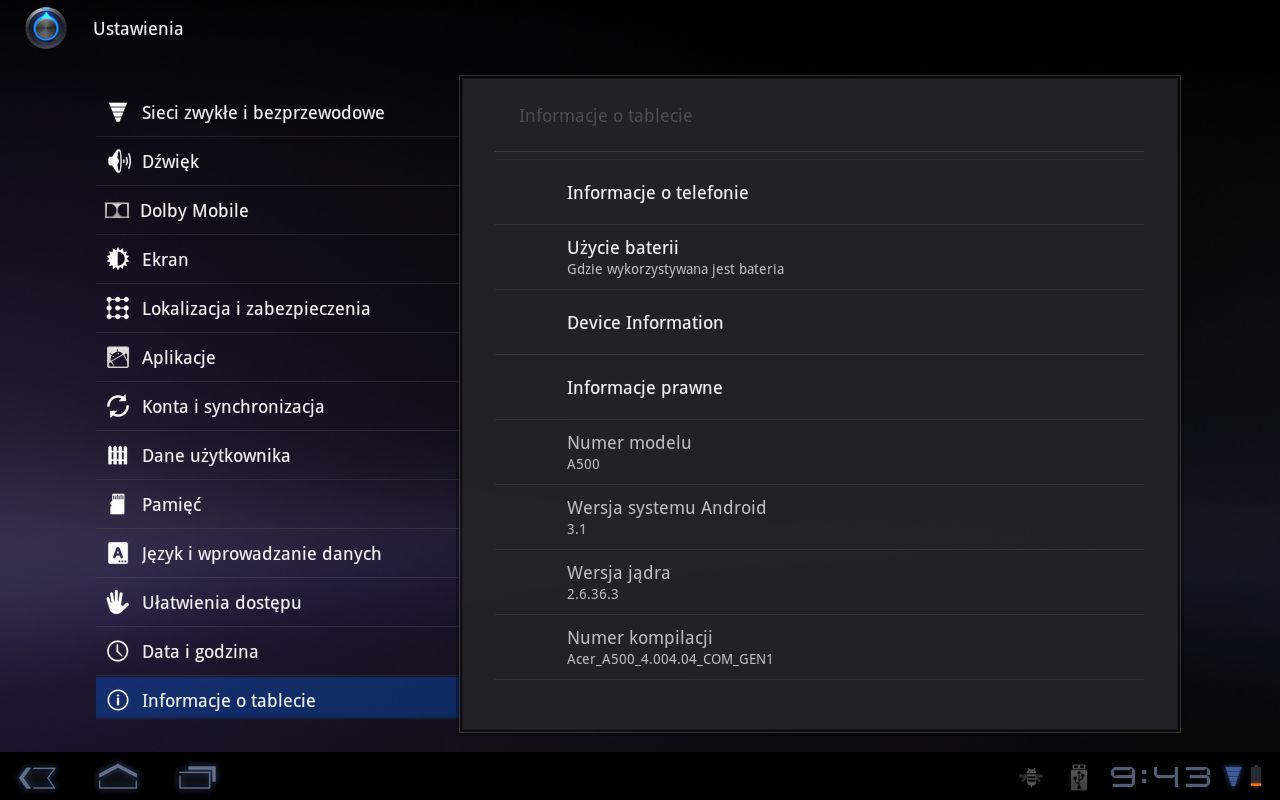Open Użycie baterii battery usage
Image resolution: width=1280 pixels, height=800 pixels.
pyautogui.click(x=819, y=257)
